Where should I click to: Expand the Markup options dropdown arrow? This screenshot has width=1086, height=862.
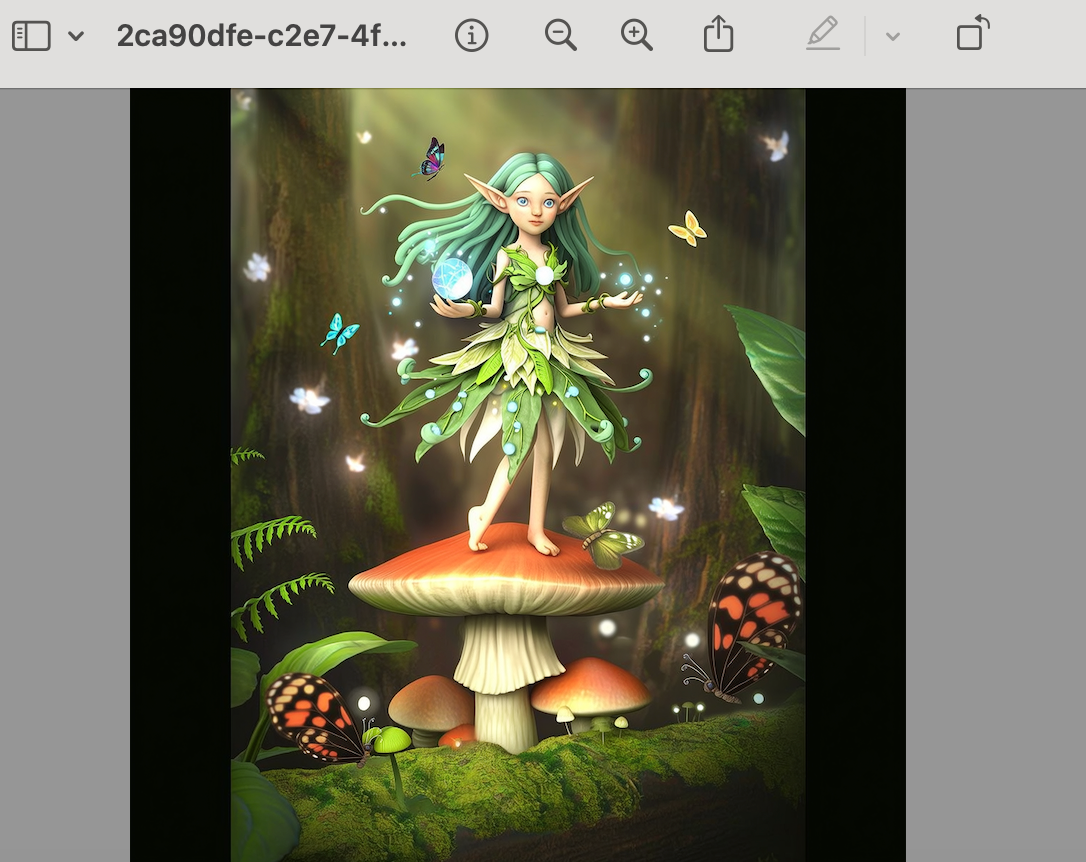click(893, 36)
